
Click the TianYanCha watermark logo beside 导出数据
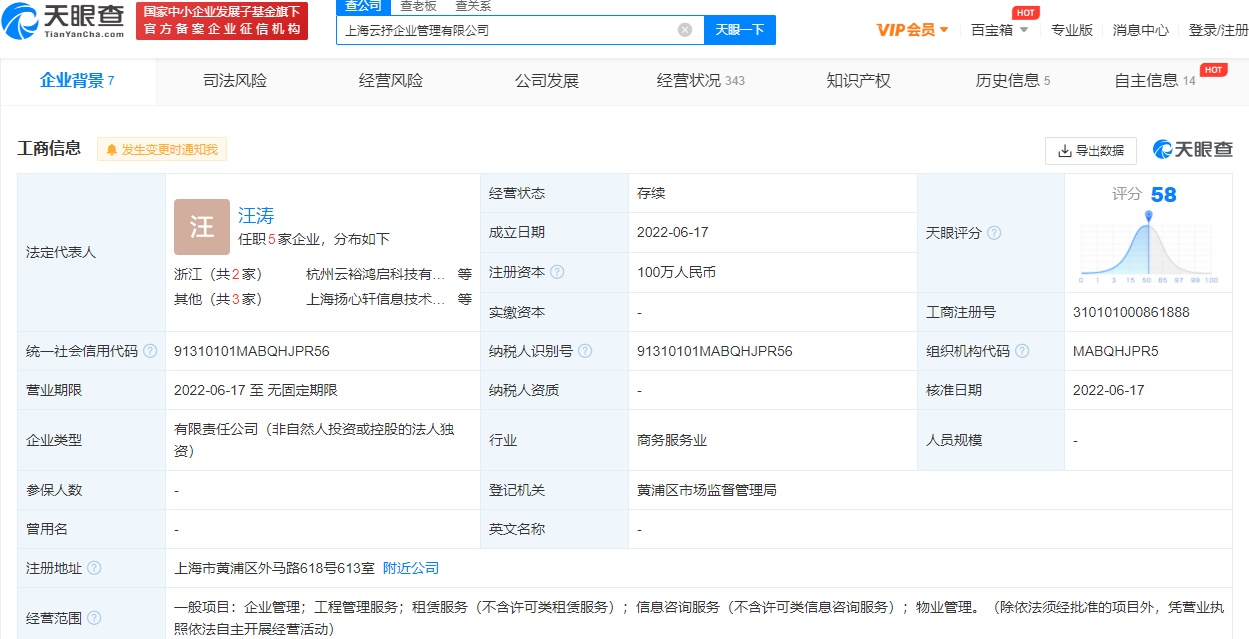click(1194, 149)
